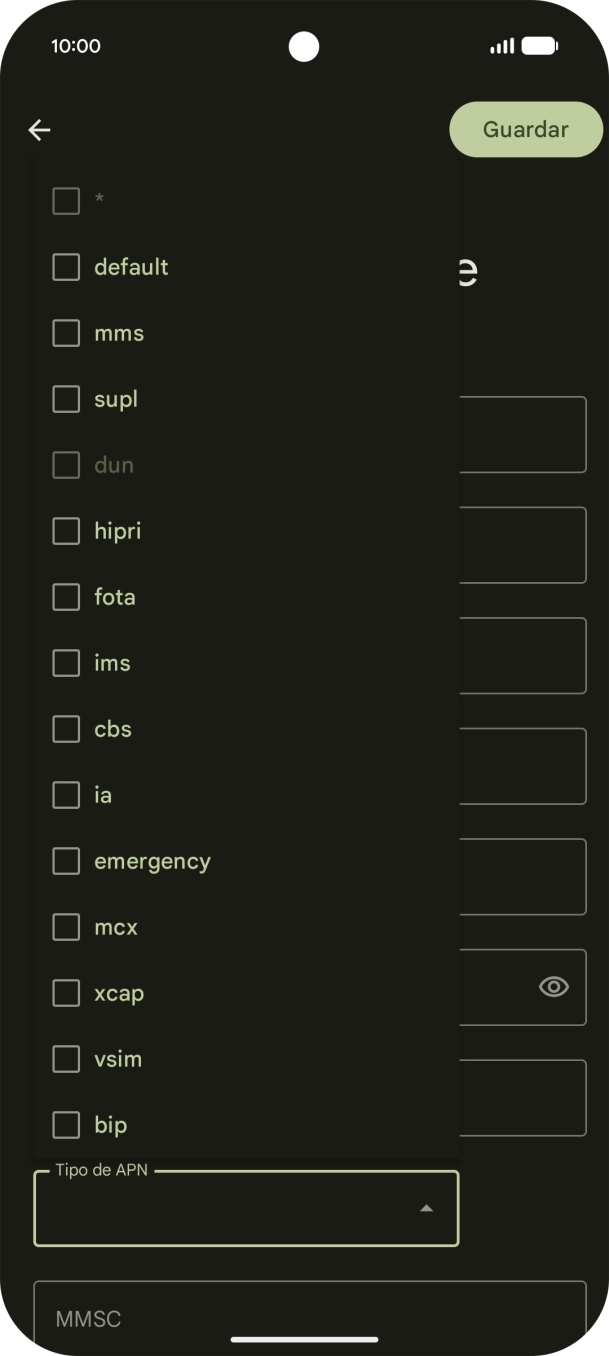609x1356 pixels.
Task: Check the mcx checkbox
Action: (66, 927)
